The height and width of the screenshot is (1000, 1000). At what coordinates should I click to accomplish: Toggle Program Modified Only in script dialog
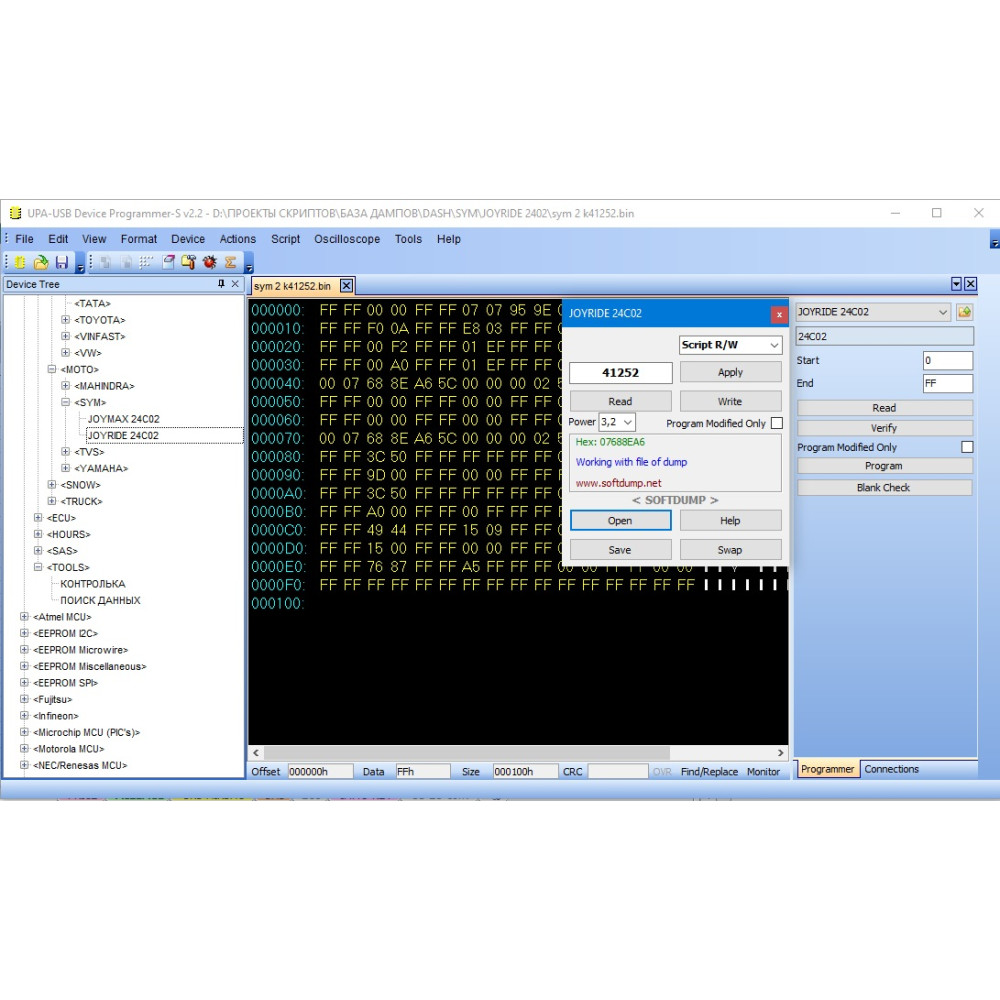pos(777,423)
